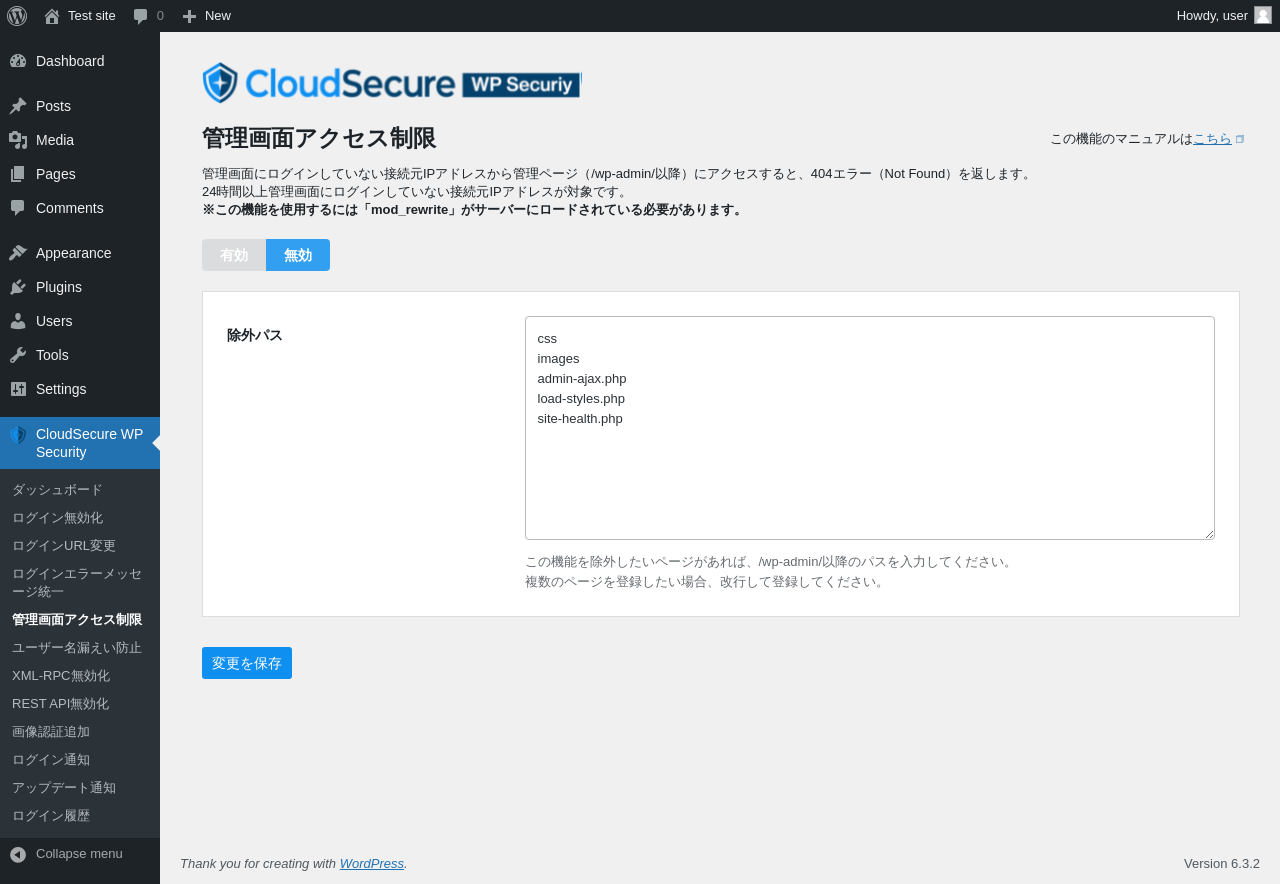Open the こちら manual link
The height and width of the screenshot is (884, 1280).
(1212, 139)
